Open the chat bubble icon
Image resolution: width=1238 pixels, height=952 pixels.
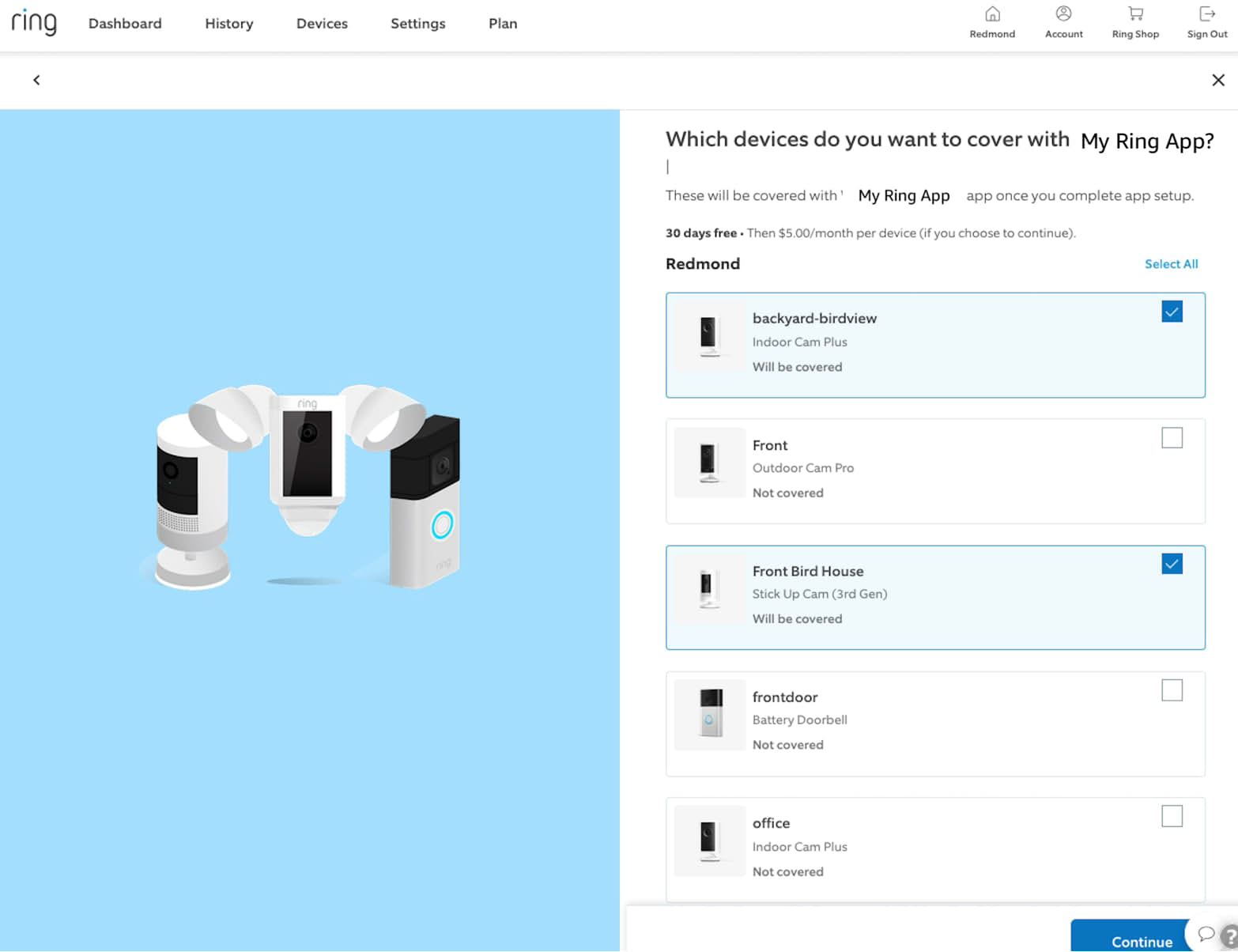point(1206,934)
